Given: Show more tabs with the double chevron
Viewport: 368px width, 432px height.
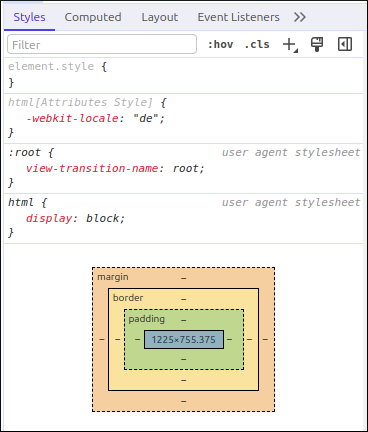Looking at the screenshot, I should pos(300,17).
